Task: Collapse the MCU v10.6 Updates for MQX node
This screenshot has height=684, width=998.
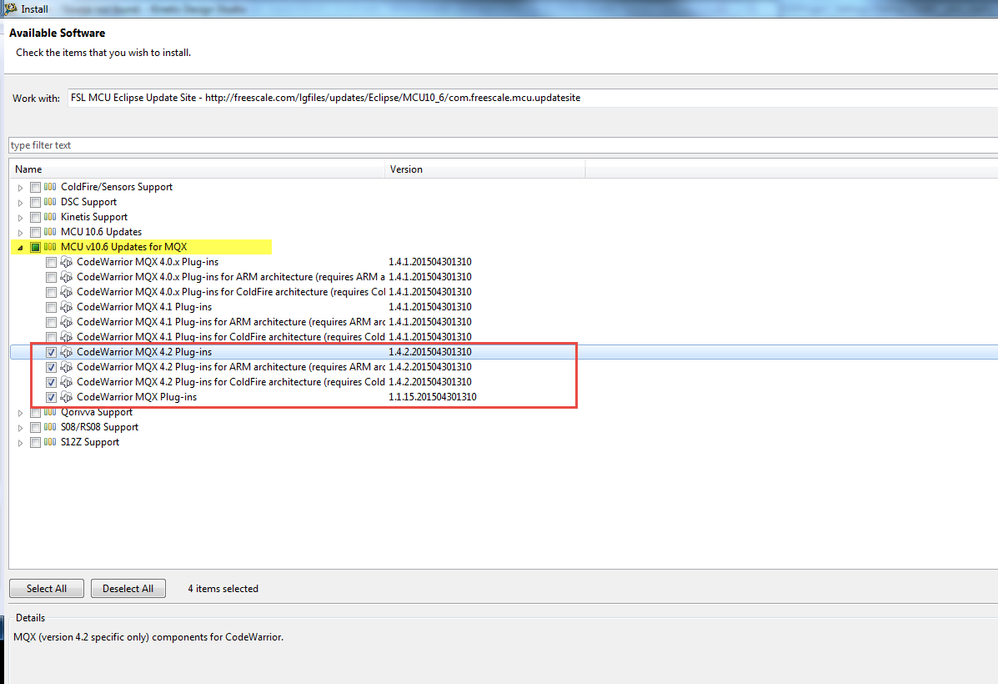Action: (20, 248)
